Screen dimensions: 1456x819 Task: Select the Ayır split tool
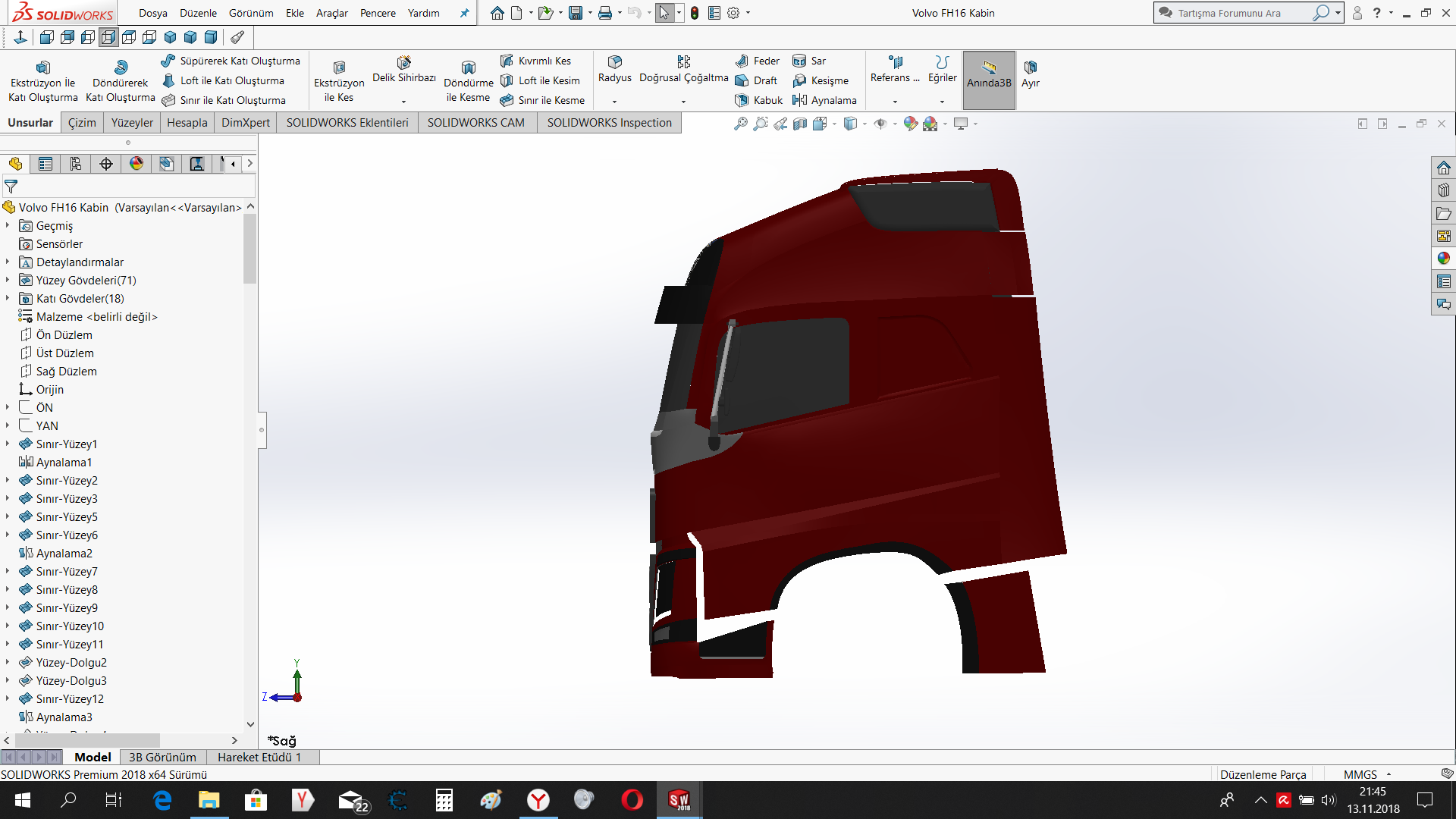point(1030,74)
